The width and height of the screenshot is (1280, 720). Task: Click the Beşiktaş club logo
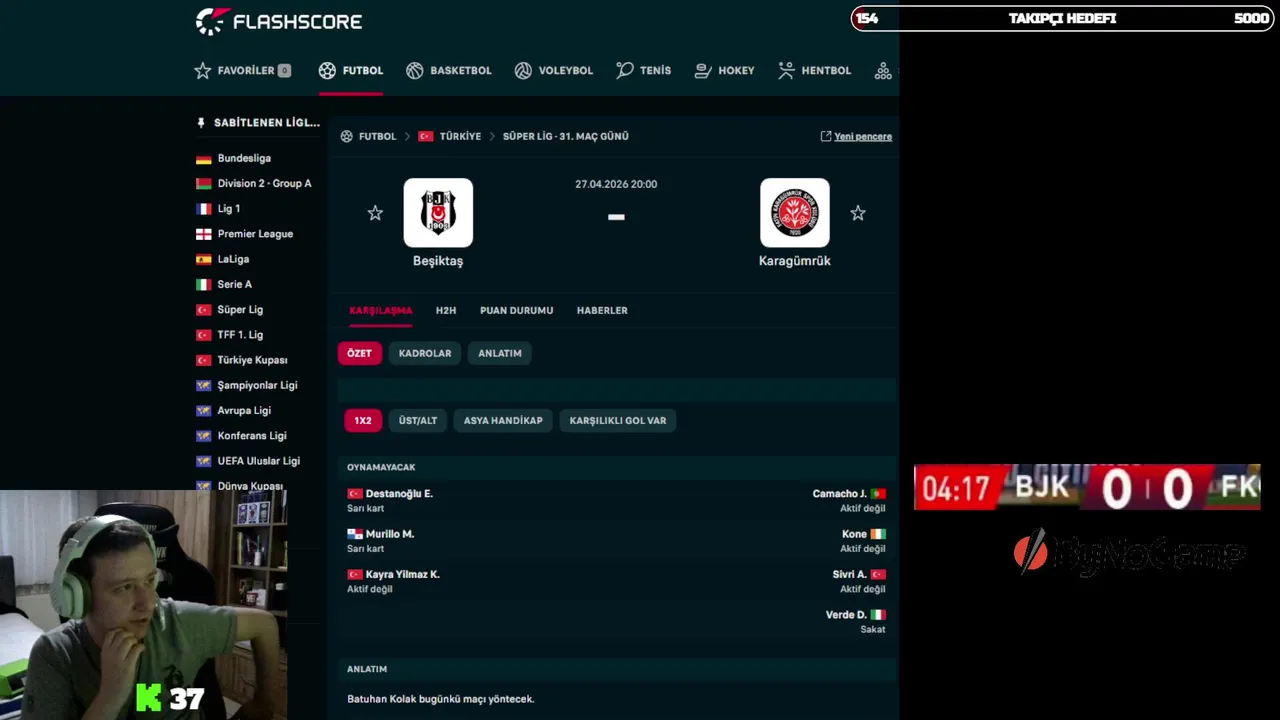[x=438, y=213]
